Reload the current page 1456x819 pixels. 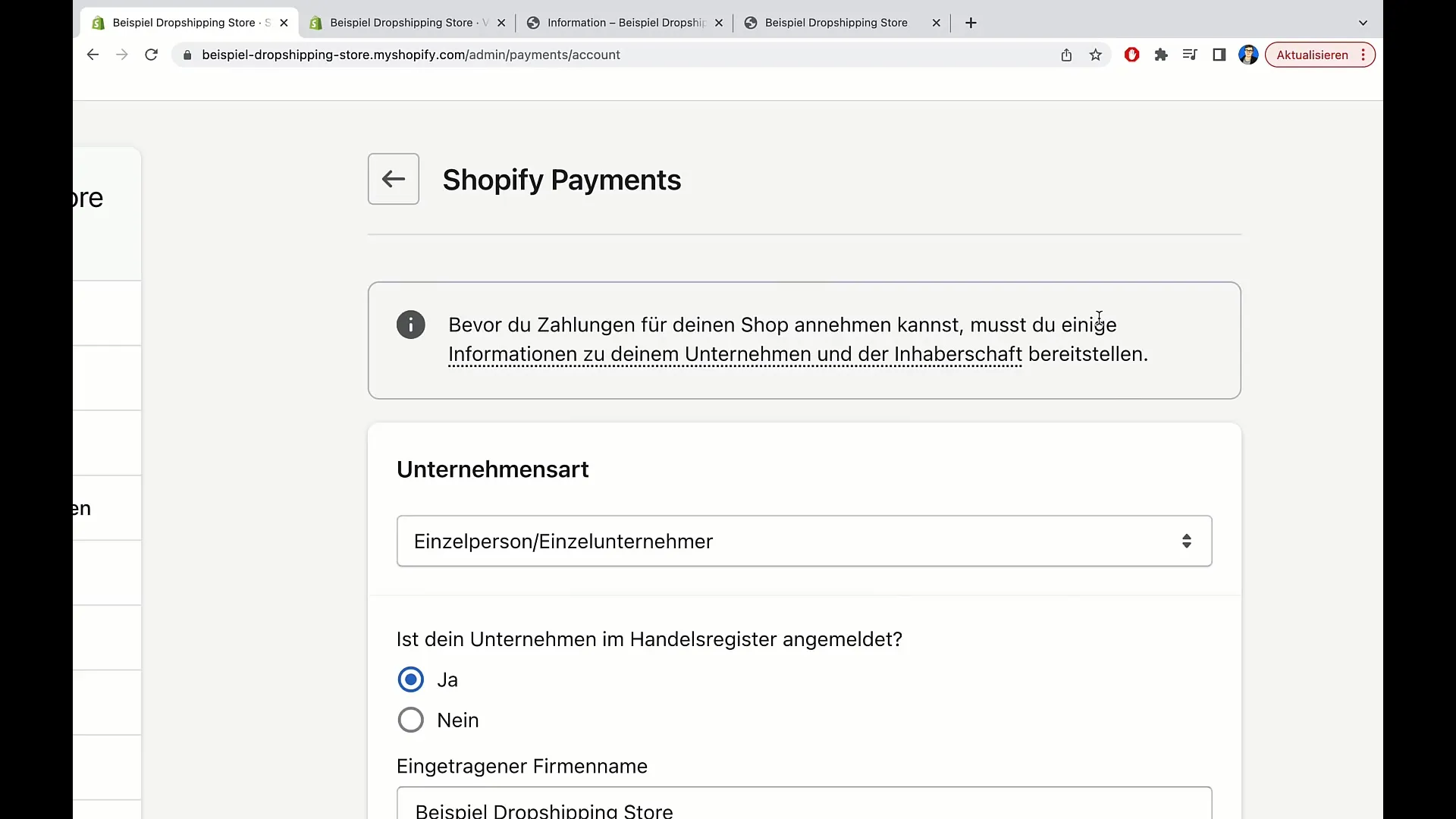click(x=151, y=55)
